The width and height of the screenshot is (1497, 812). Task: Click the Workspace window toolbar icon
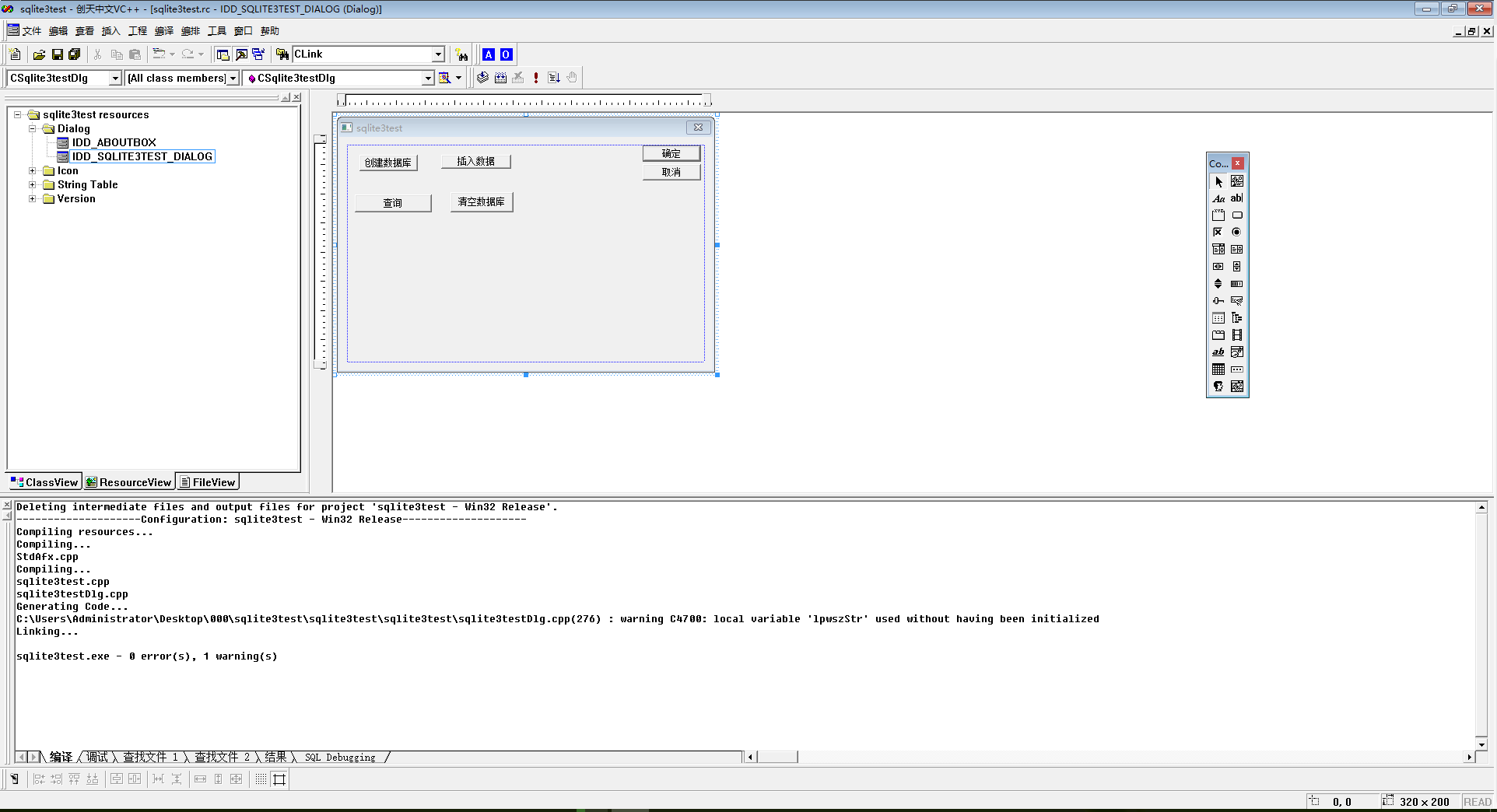pyautogui.click(x=223, y=54)
